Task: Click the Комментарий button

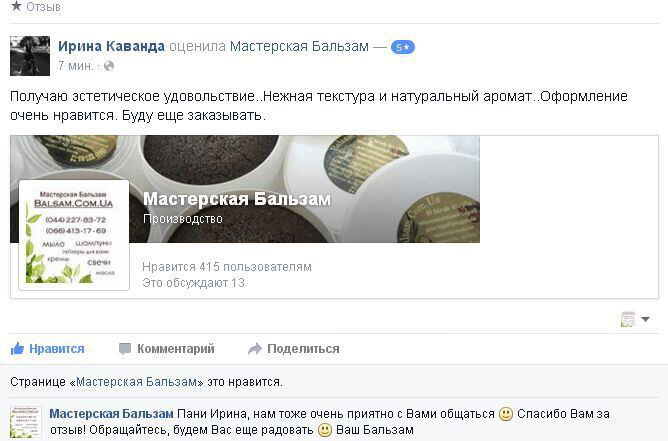Action: click(x=176, y=349)
